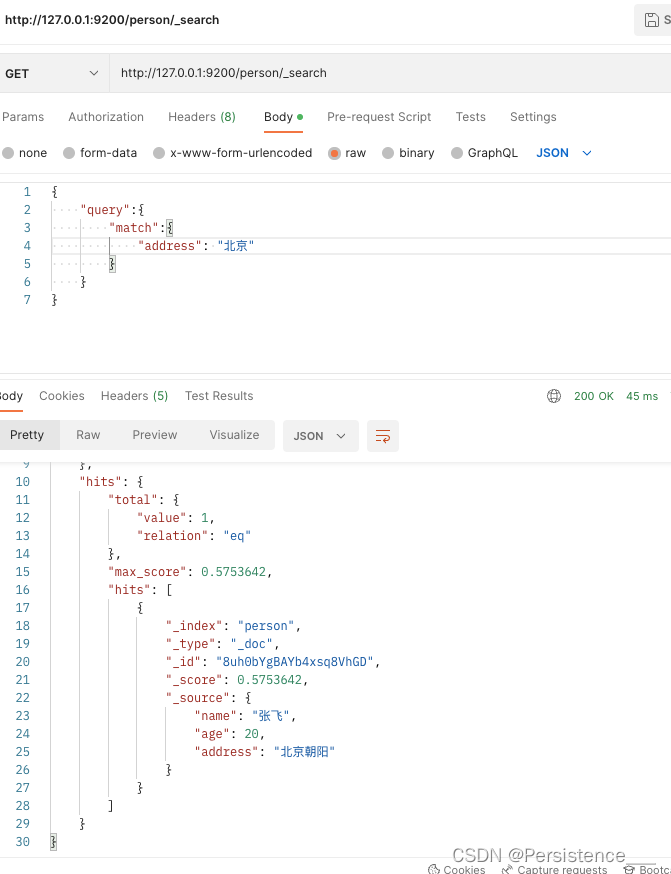The image size is (671, 874).
Task: Click the "total" key in response
Action: 133,500
